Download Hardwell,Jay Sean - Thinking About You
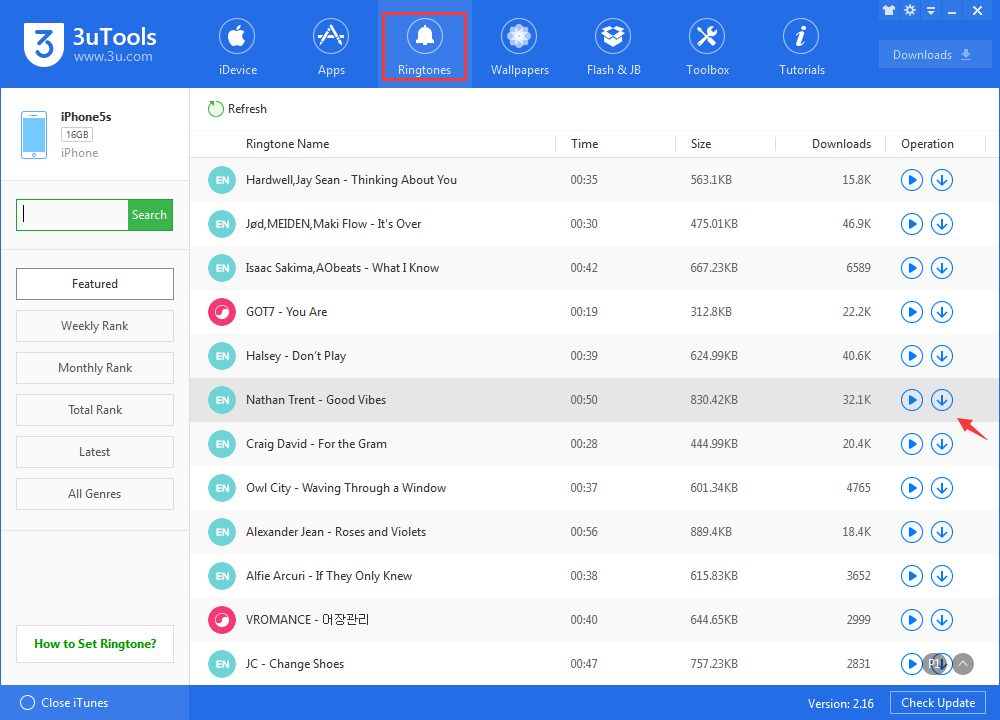The image size is (1000, 720). [942, 180]
